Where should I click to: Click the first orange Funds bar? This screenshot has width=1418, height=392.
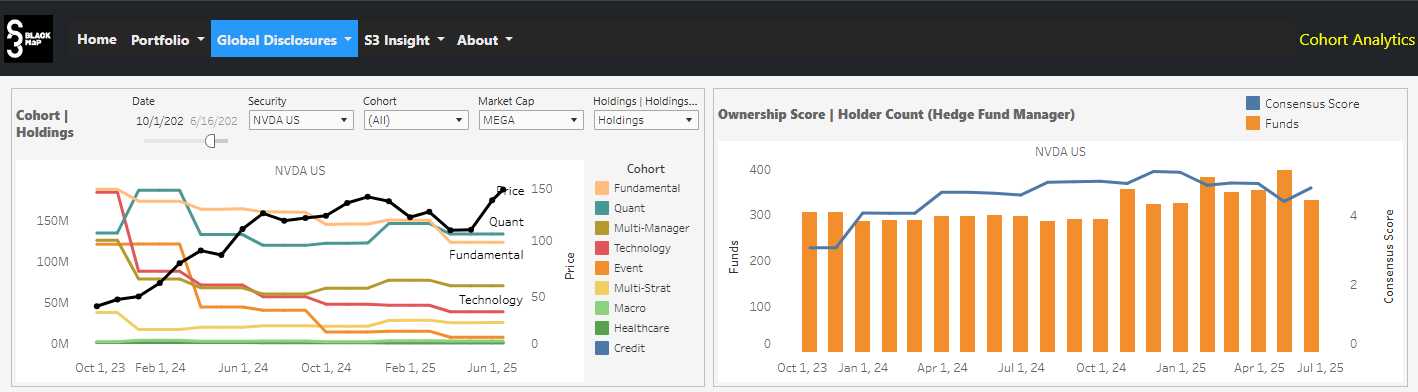pyautogui.click(x=809, y=281)
